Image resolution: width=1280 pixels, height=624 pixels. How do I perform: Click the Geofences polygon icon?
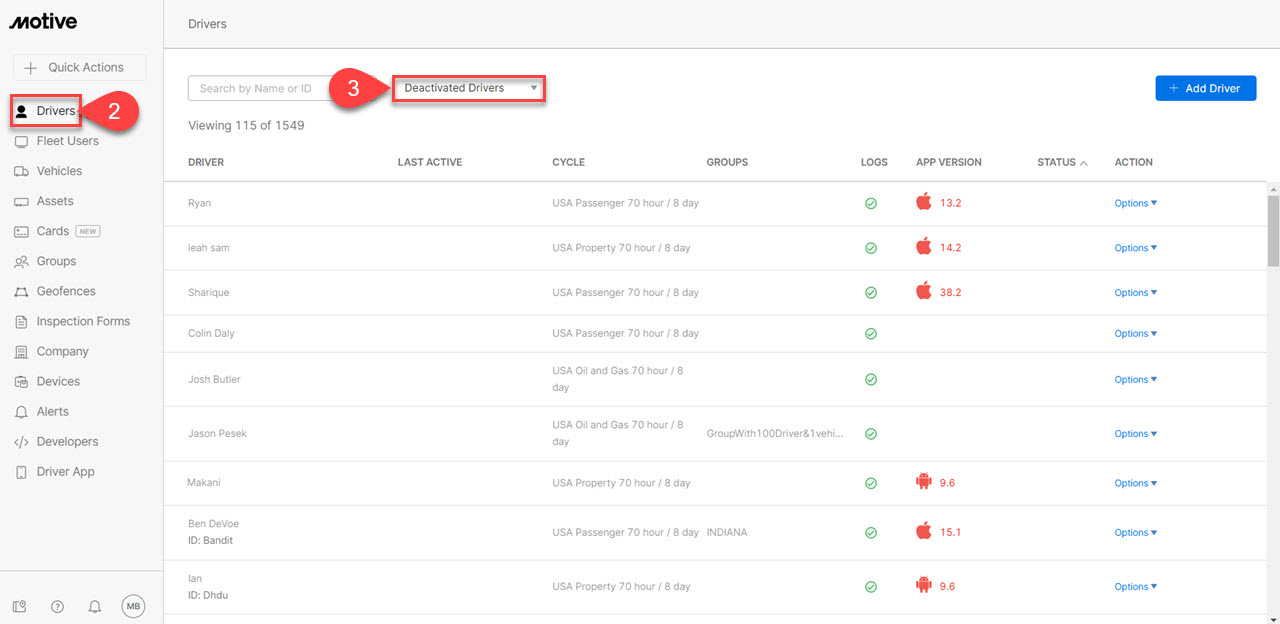point(21,291)
